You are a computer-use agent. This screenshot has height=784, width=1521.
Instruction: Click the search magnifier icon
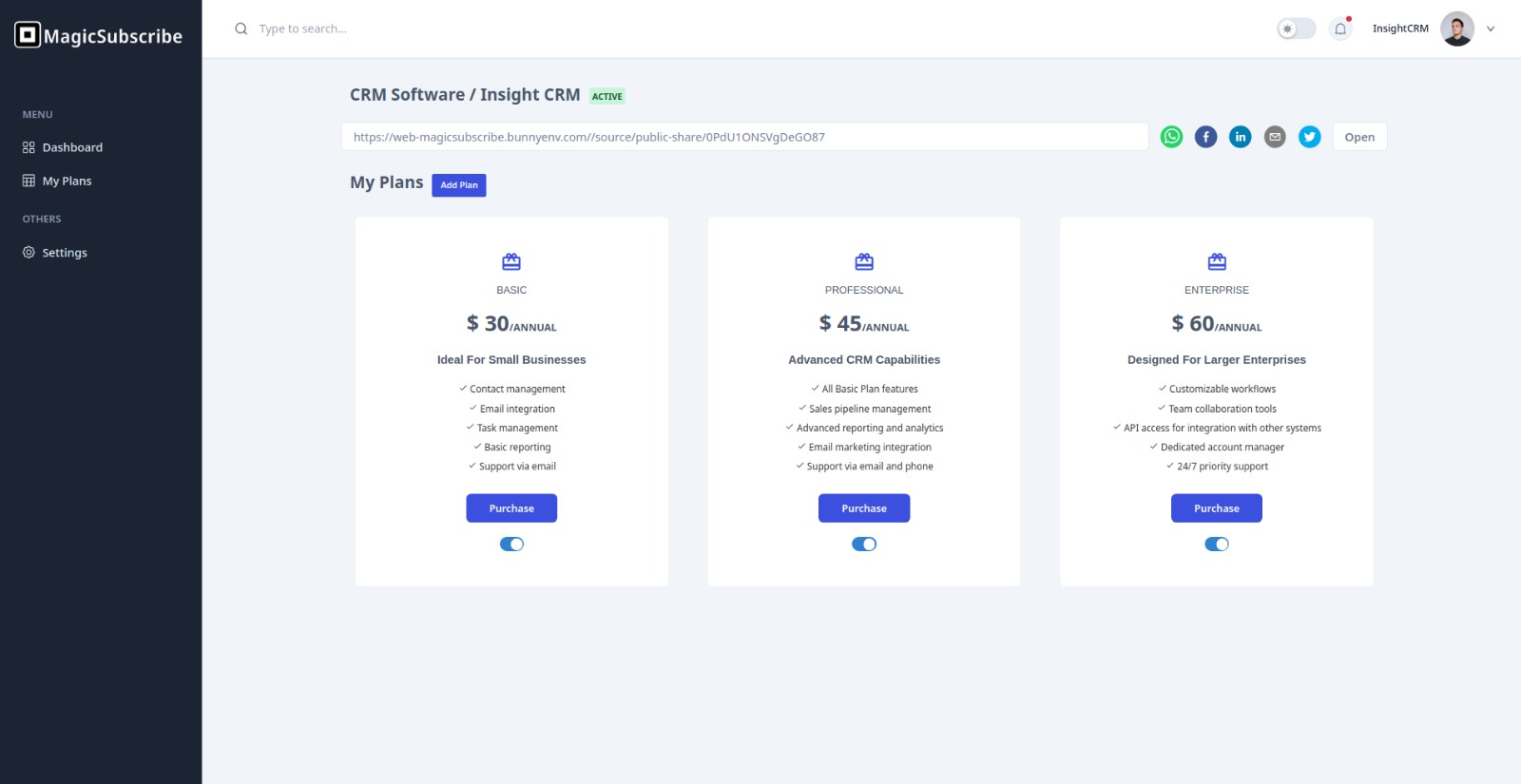pos(241,29)
